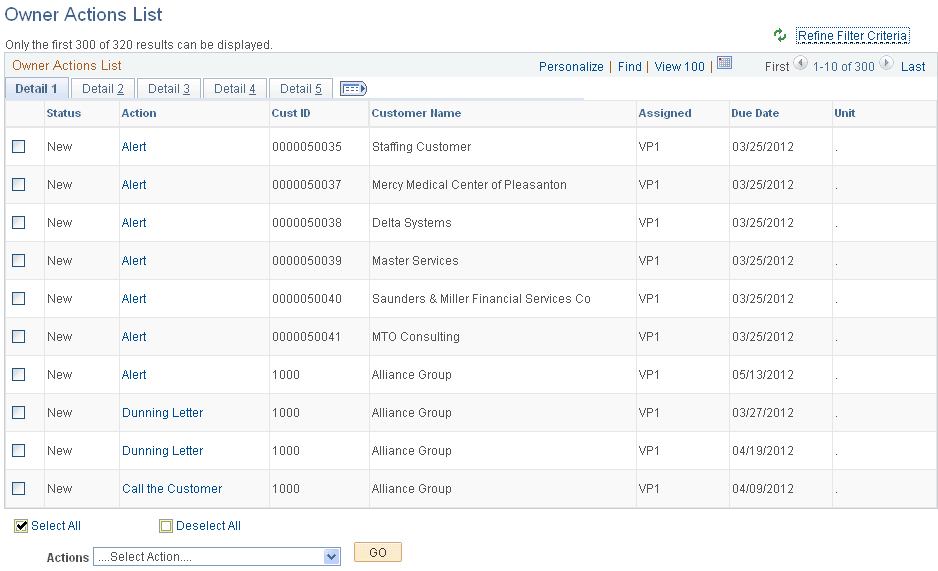
Task: Check the box for MTO Consulting row
Action: point(19,337)
